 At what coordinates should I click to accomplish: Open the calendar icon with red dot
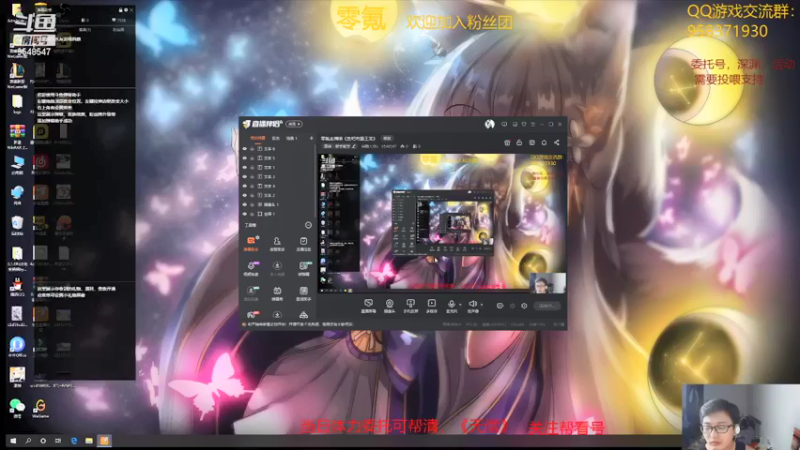pyautogui.click(x=507, y=143)
